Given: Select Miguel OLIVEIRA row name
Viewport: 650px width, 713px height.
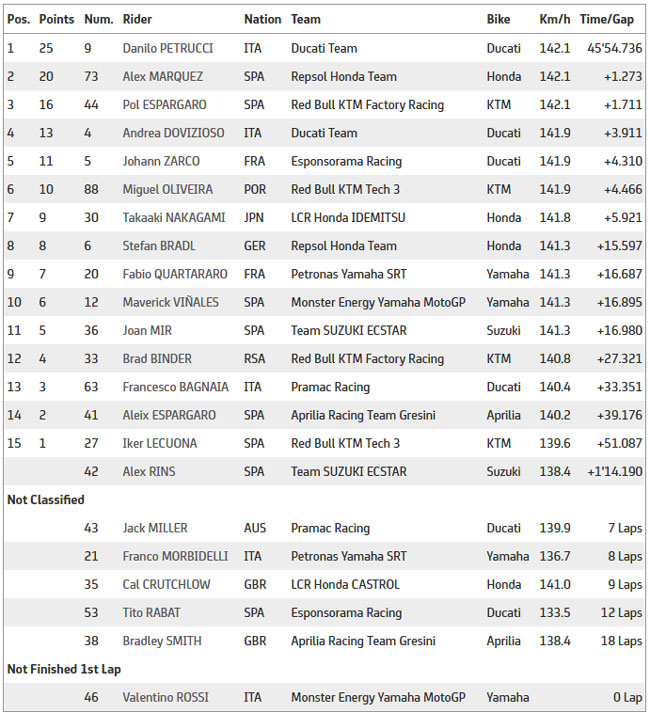Looking at the screenshot, I should pos(167,189).
